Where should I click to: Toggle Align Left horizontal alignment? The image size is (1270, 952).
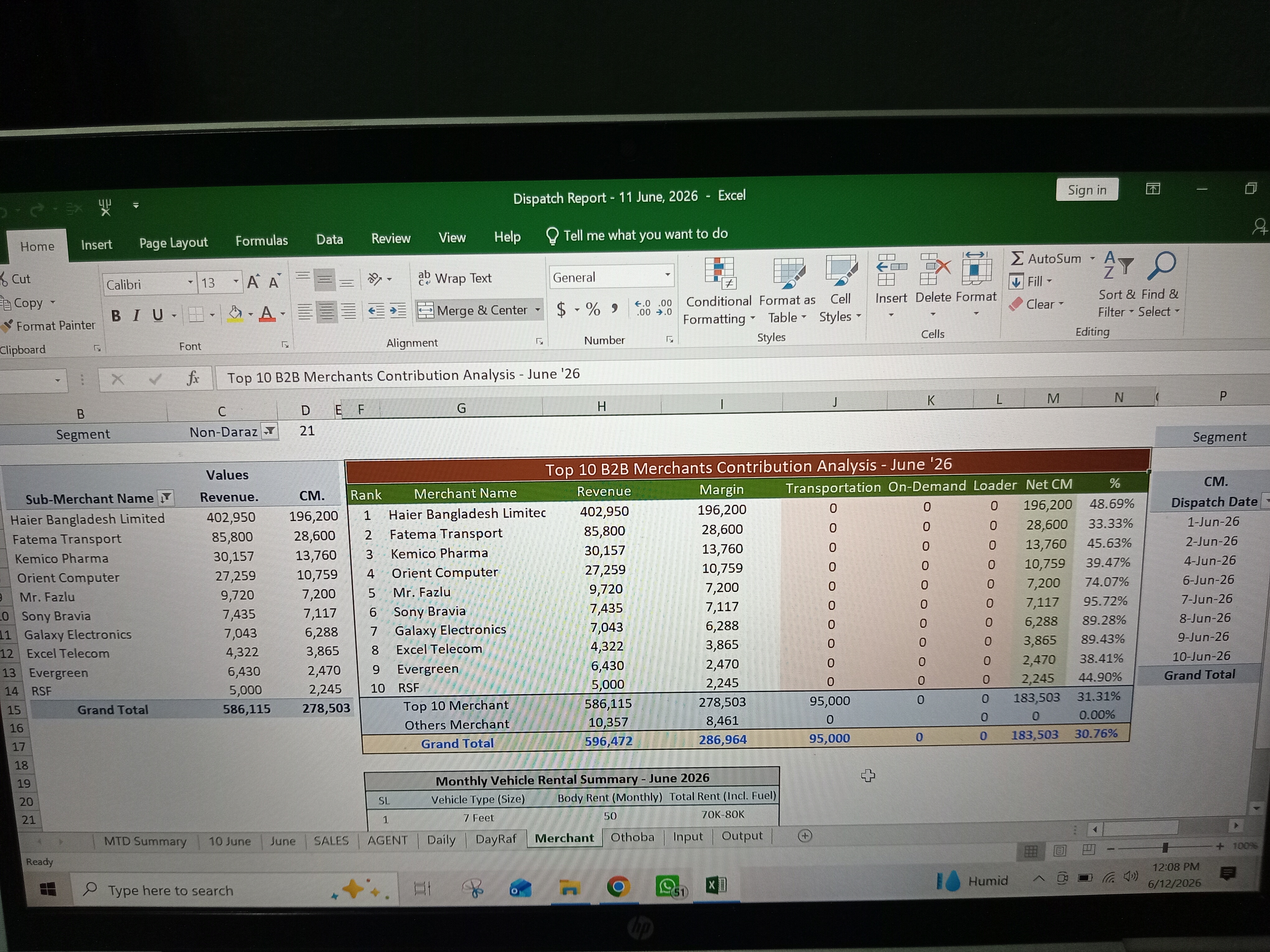tap(305, 312)
